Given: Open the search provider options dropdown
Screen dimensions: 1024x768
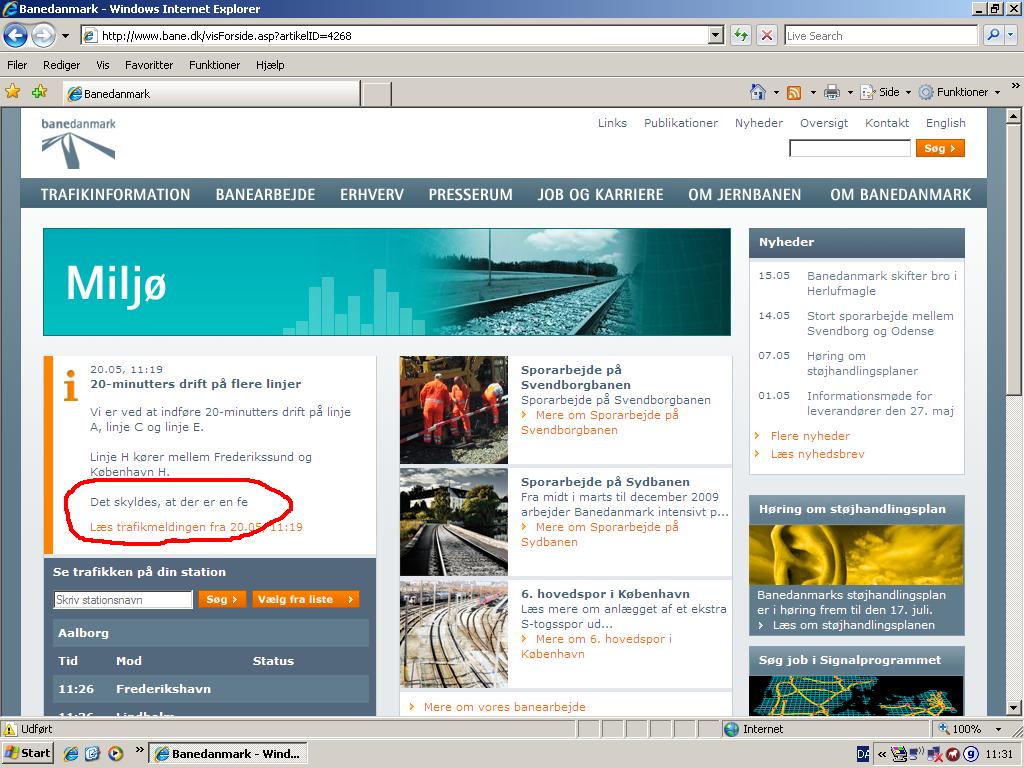Looking at the screenshot, I should 1011,35.
